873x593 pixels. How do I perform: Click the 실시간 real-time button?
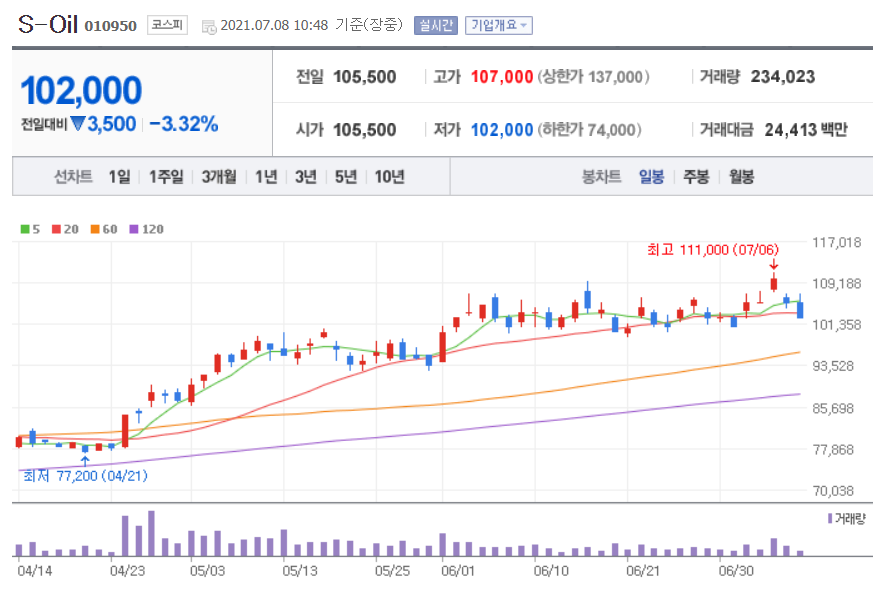tap(436, 25)
